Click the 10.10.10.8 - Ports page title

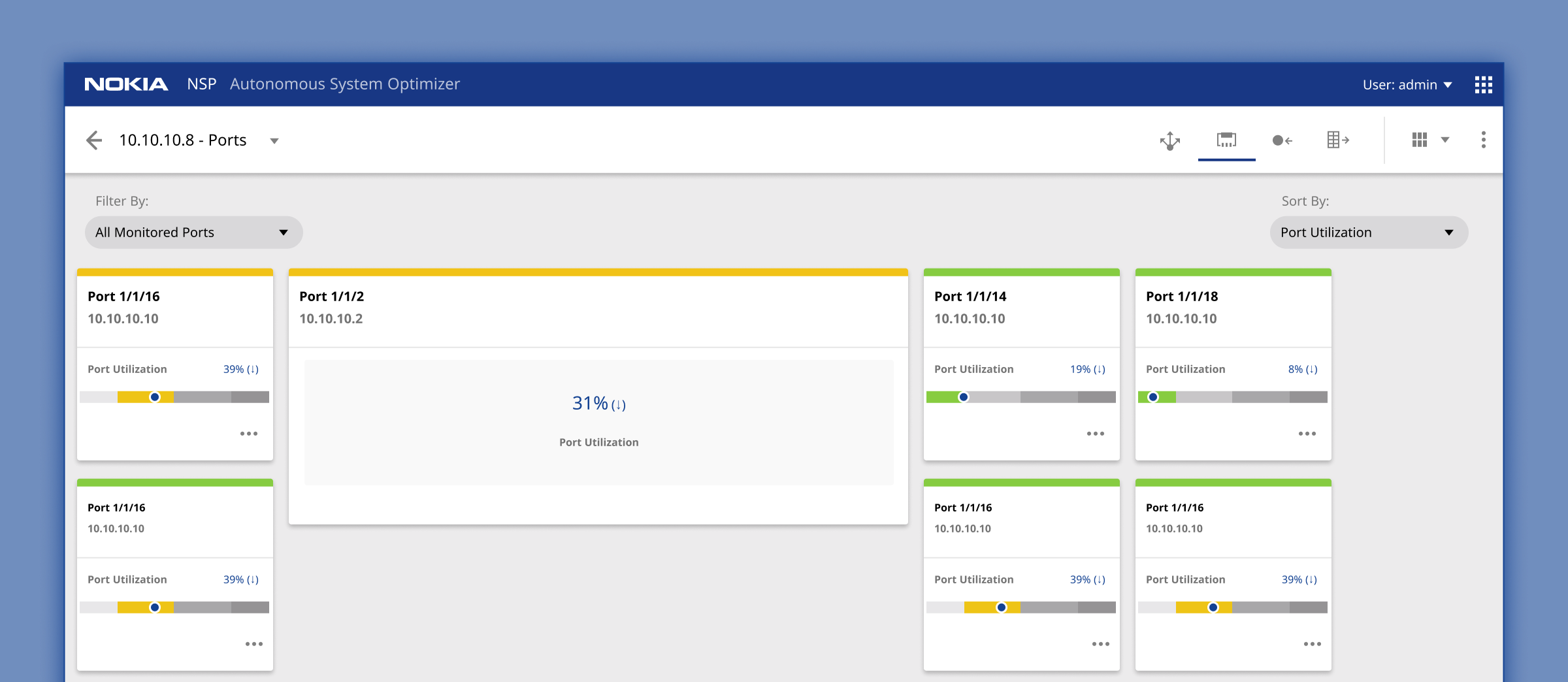coord(183,140)
